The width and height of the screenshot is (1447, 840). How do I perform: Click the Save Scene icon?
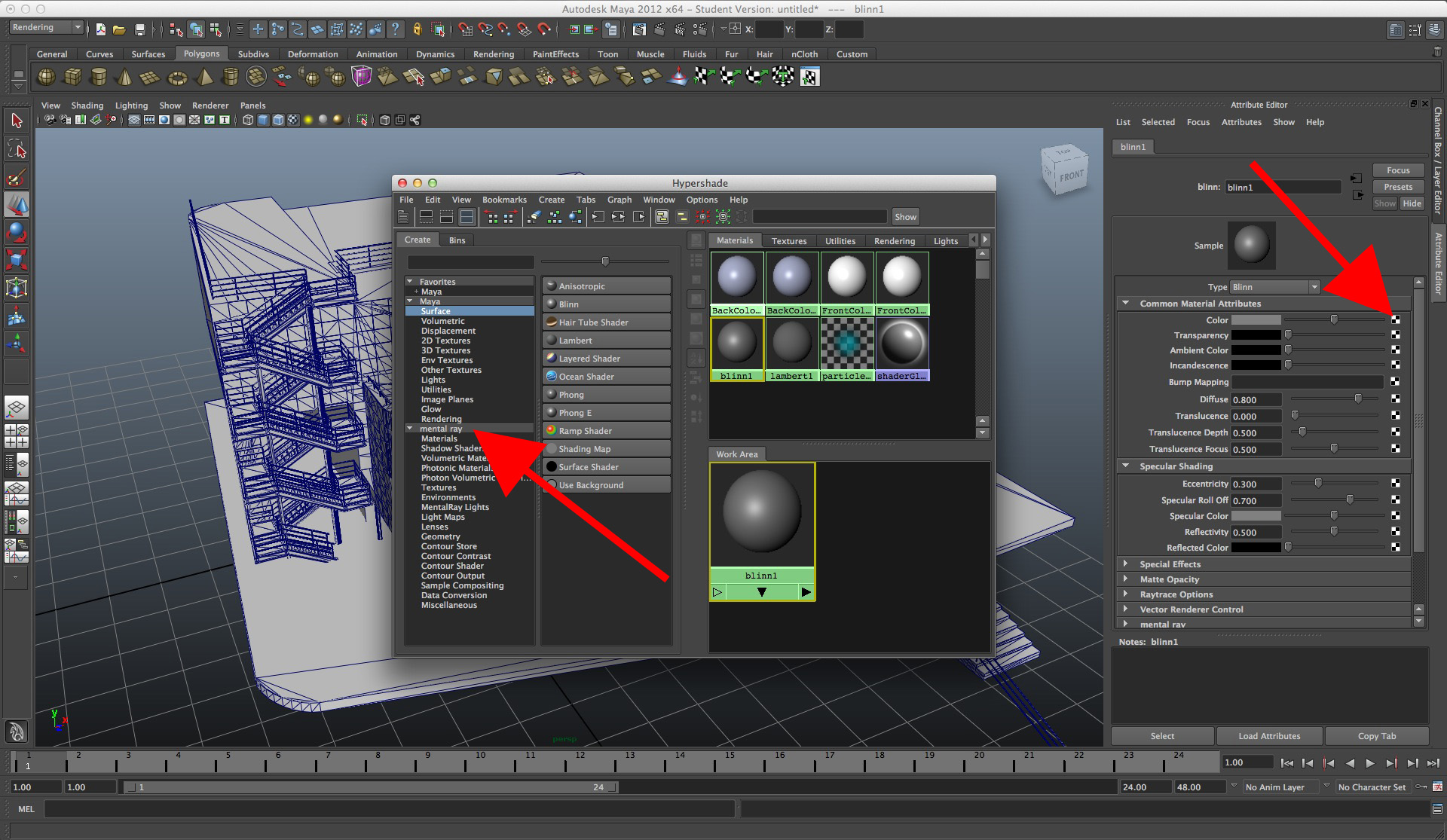coord(139,29)
